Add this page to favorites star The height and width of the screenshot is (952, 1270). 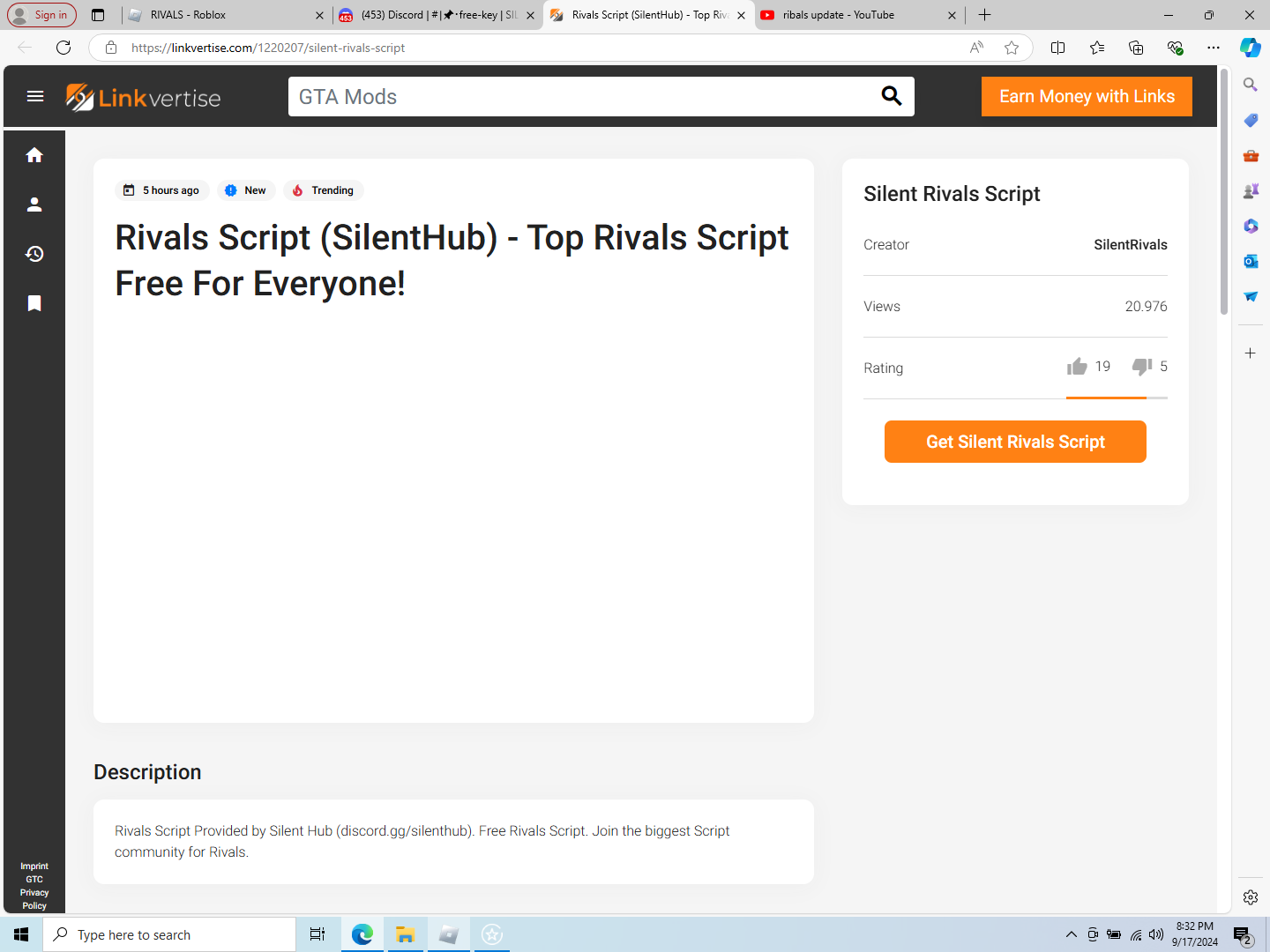coord(1012,48)
